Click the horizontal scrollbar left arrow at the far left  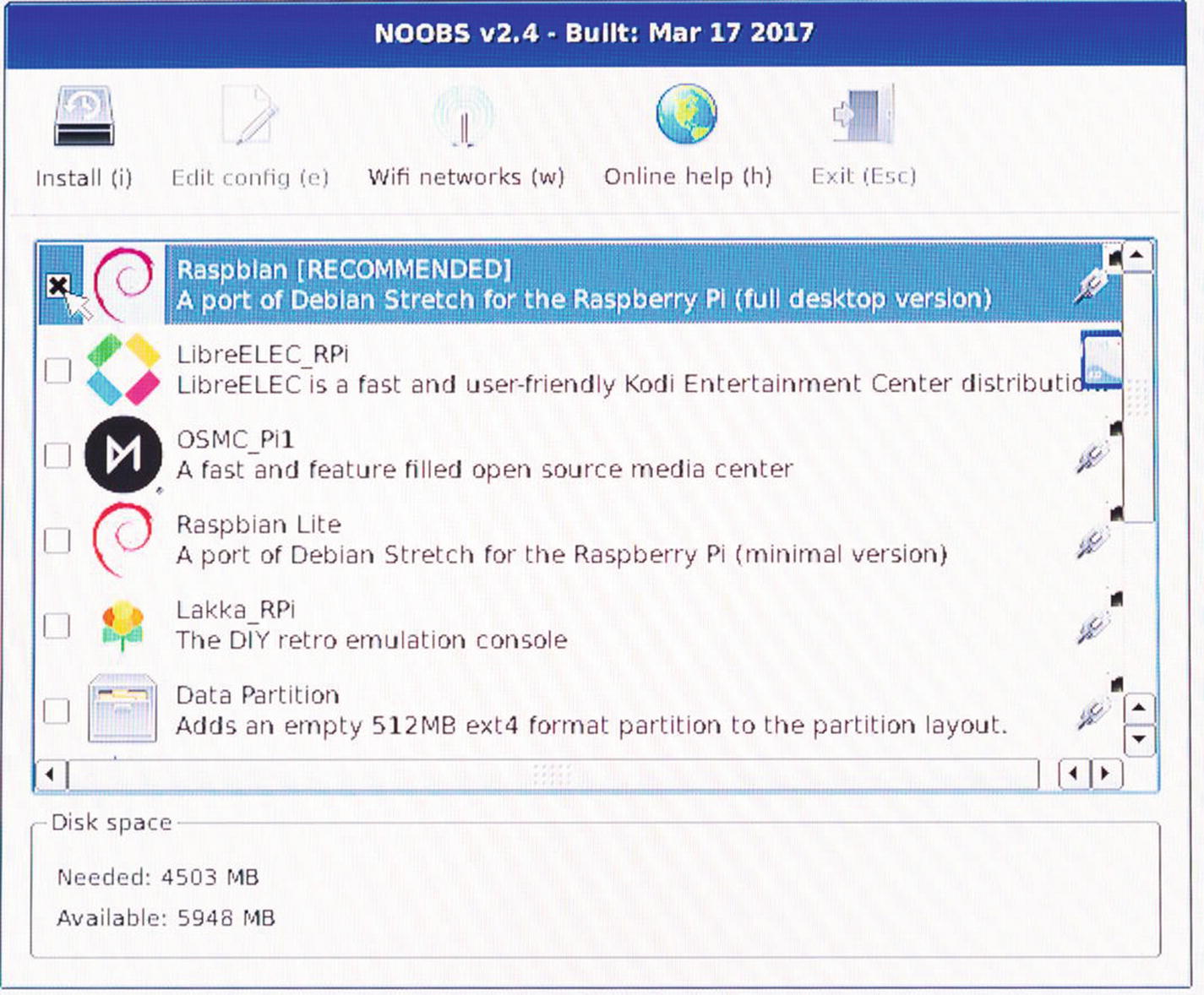pyautogui.click(x=50, y=774)
